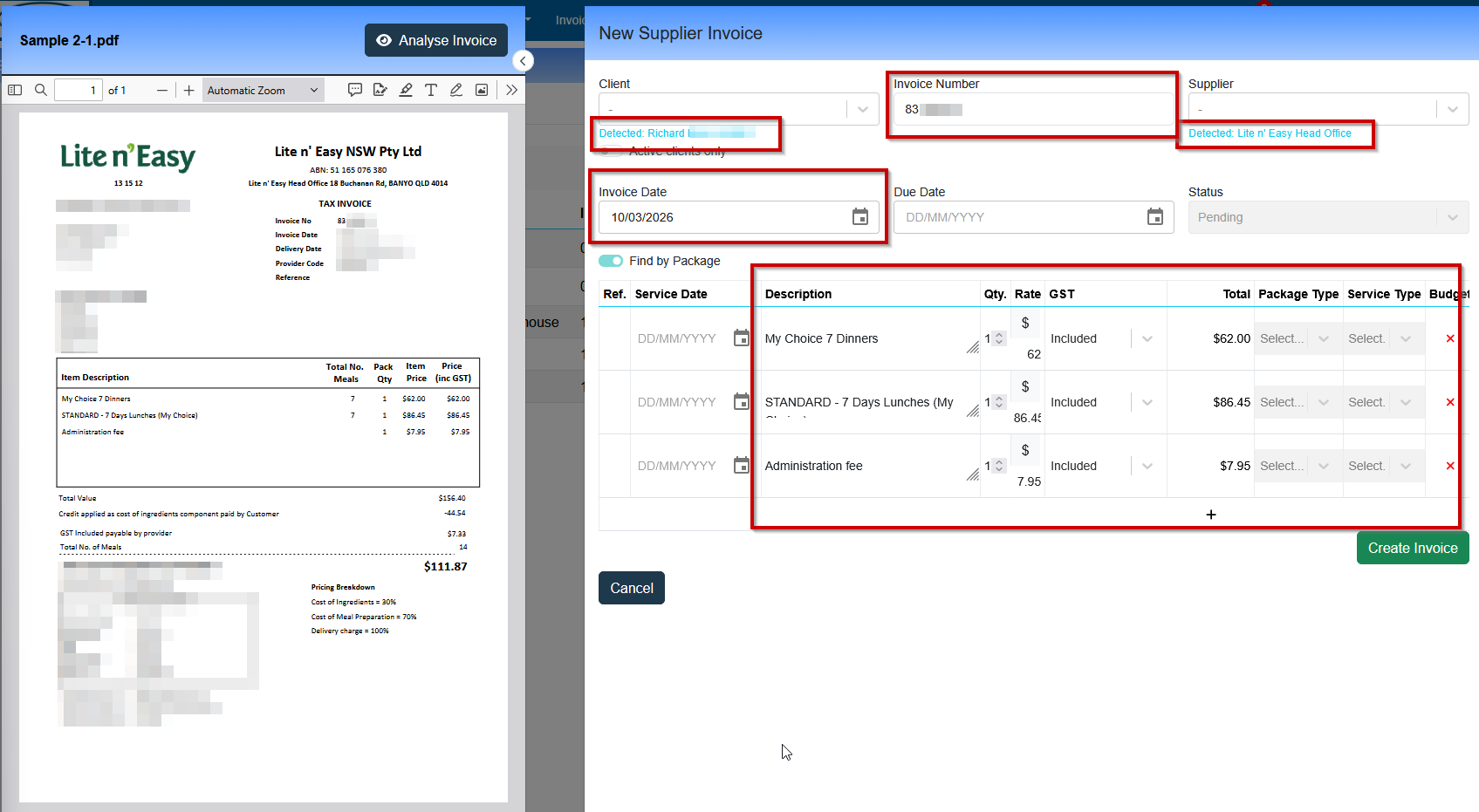Click the $111.87 total in the PDF
This screenshot has width=1479, height=812.
click(x=445, y=566)
